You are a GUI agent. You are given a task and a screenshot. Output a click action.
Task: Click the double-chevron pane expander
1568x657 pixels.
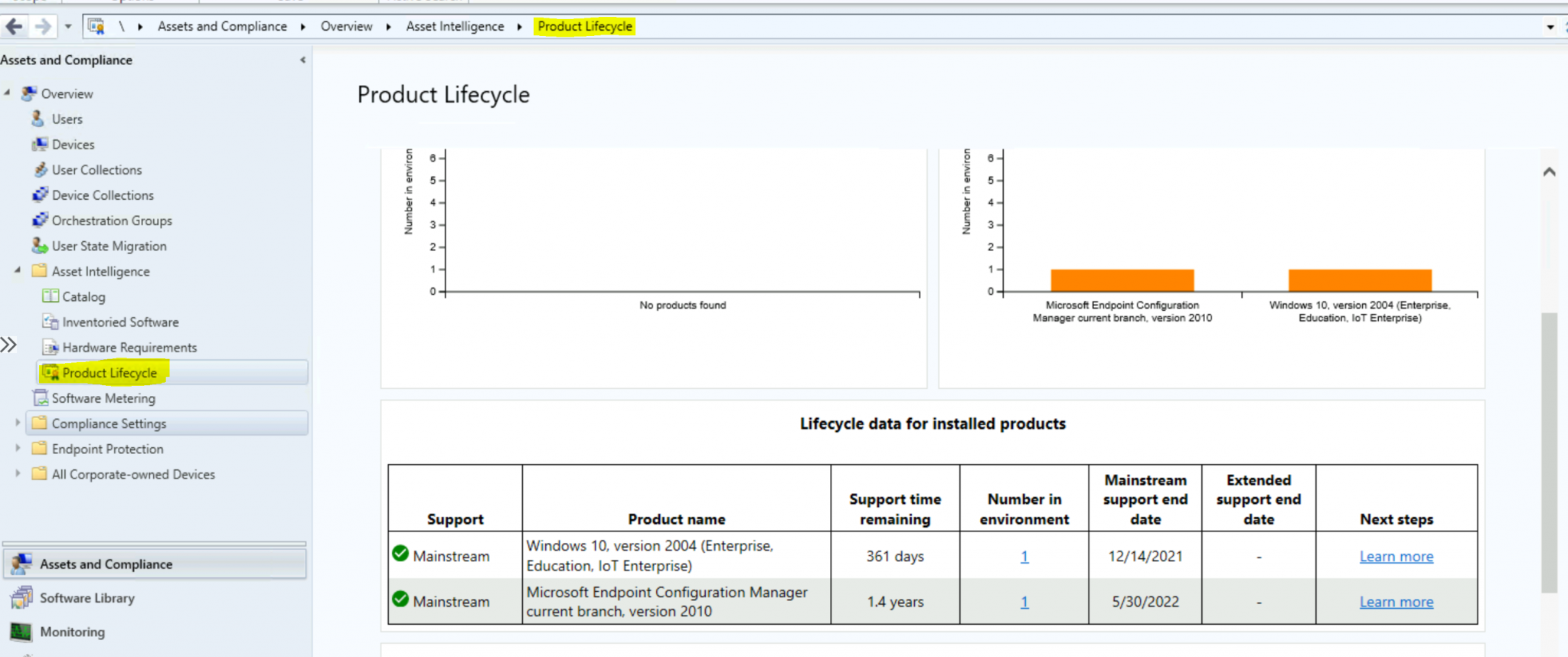click(x=8, y=345)
